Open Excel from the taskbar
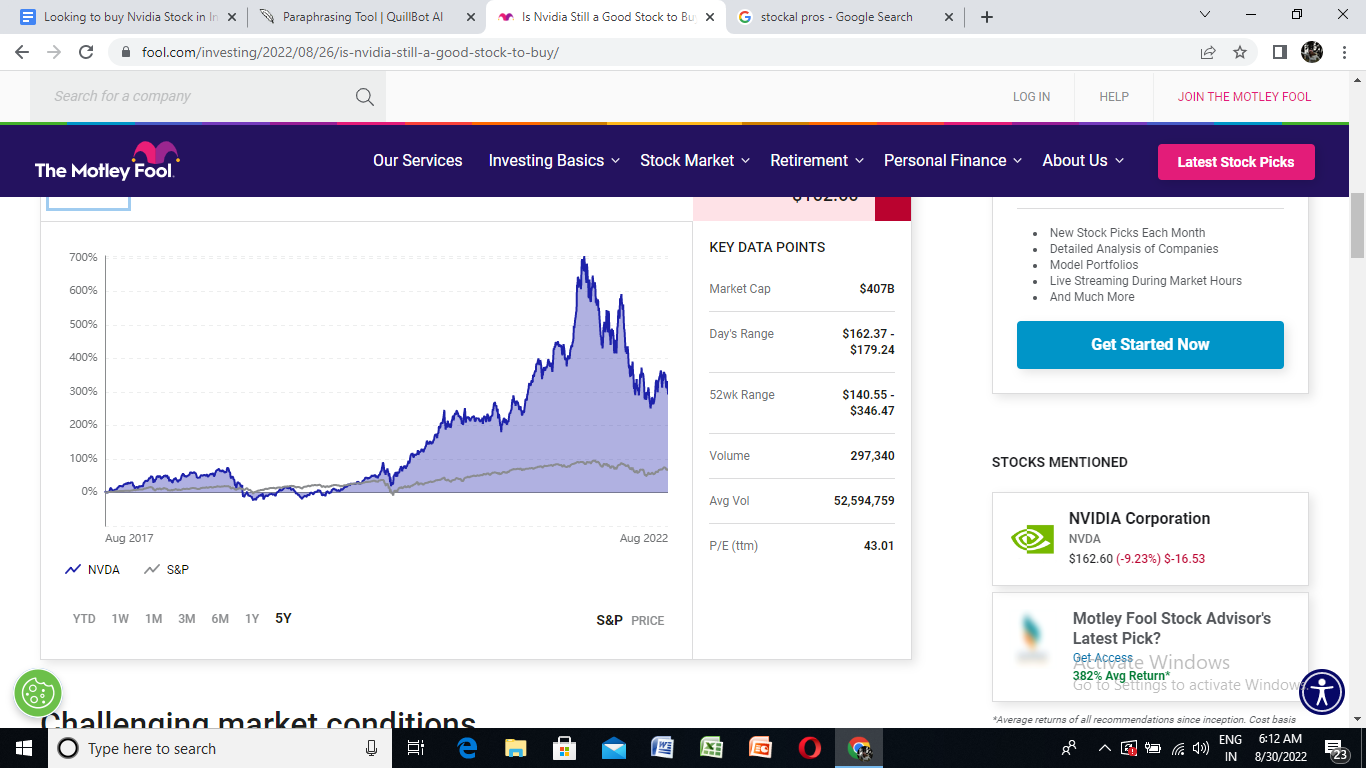 (x=711, y=748)
